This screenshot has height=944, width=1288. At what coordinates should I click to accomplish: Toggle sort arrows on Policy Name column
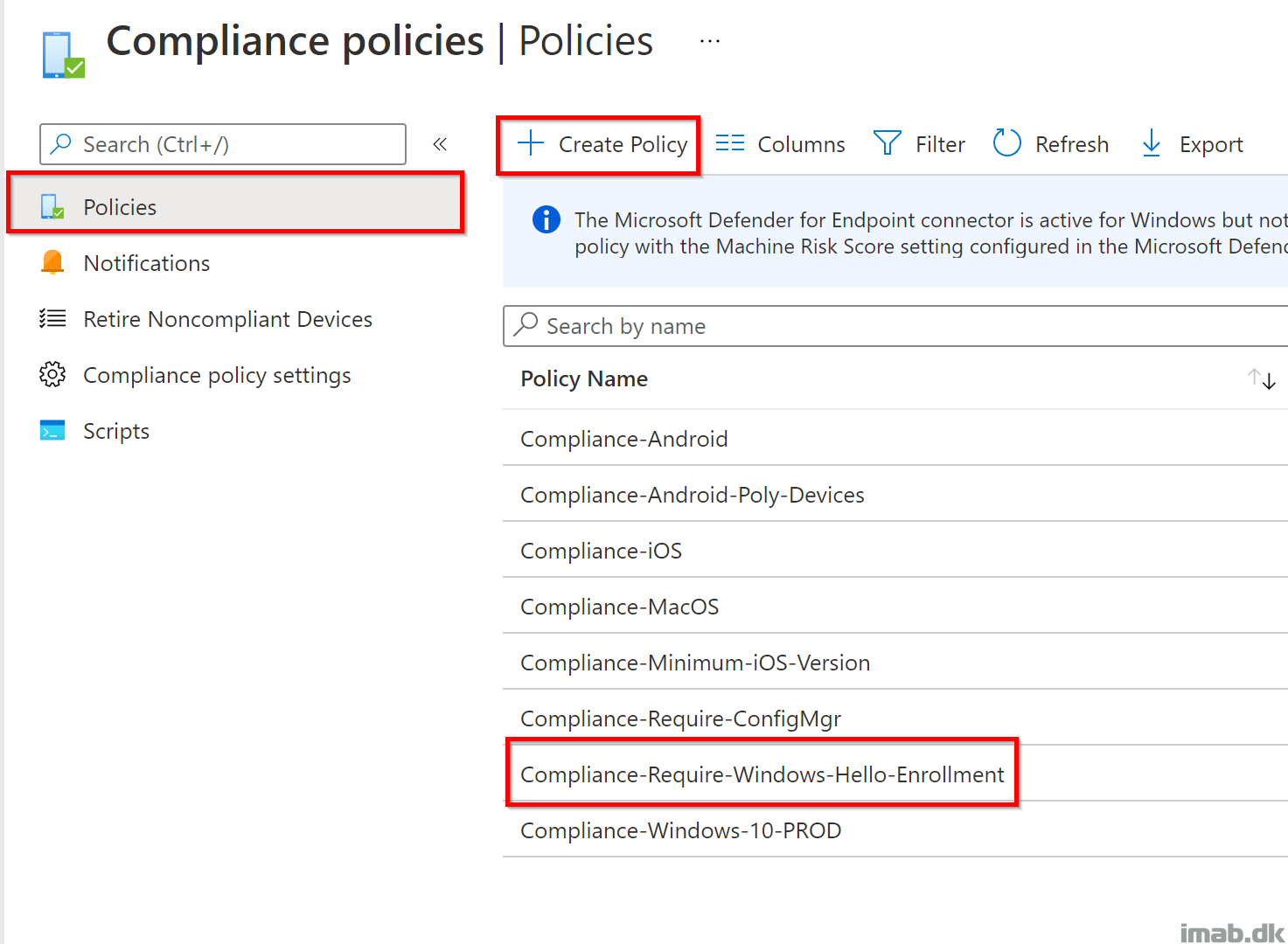(1262, 378)
